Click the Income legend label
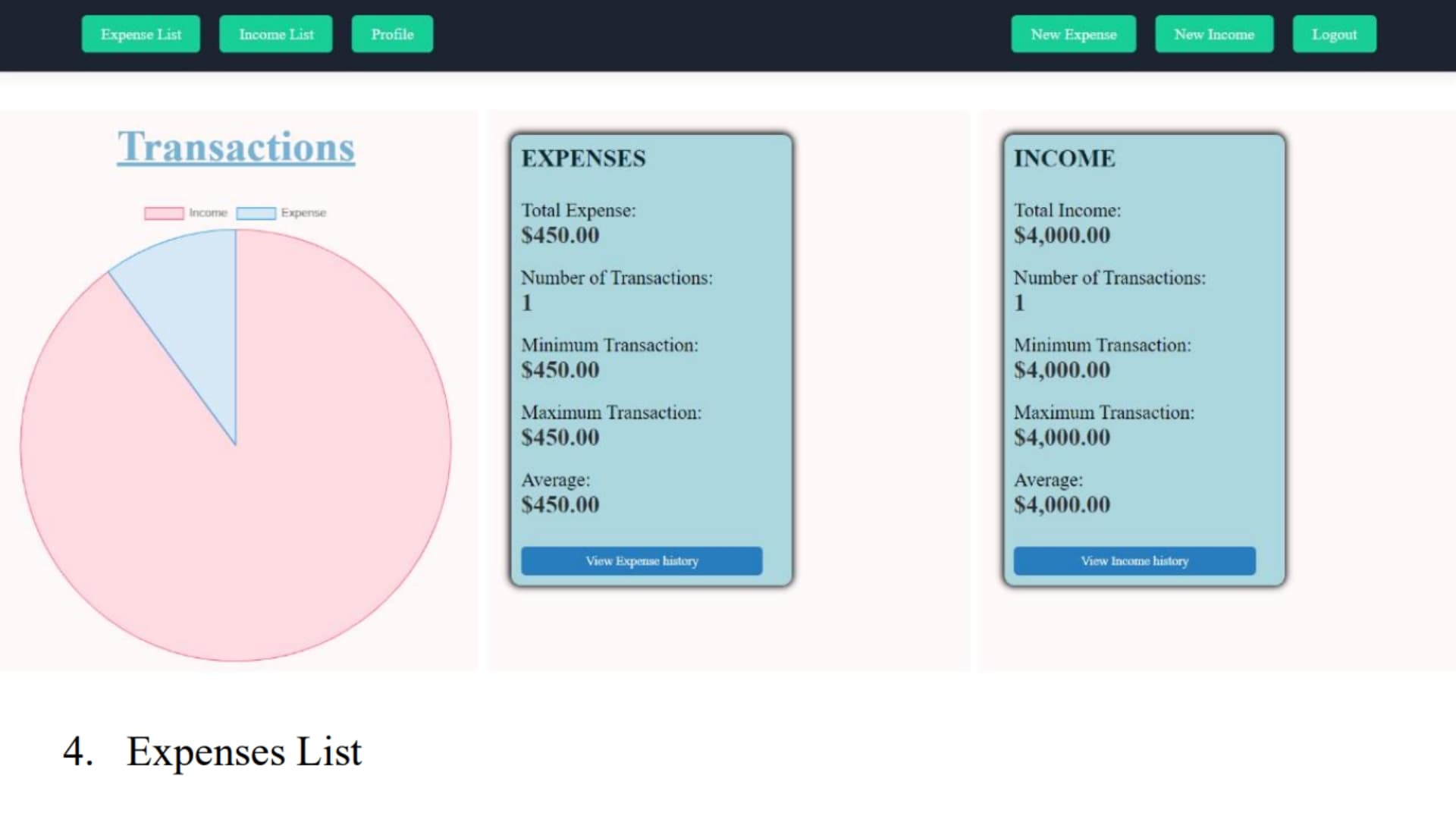The width and height of the screenshot is (1456, 819). click(208, 213)
